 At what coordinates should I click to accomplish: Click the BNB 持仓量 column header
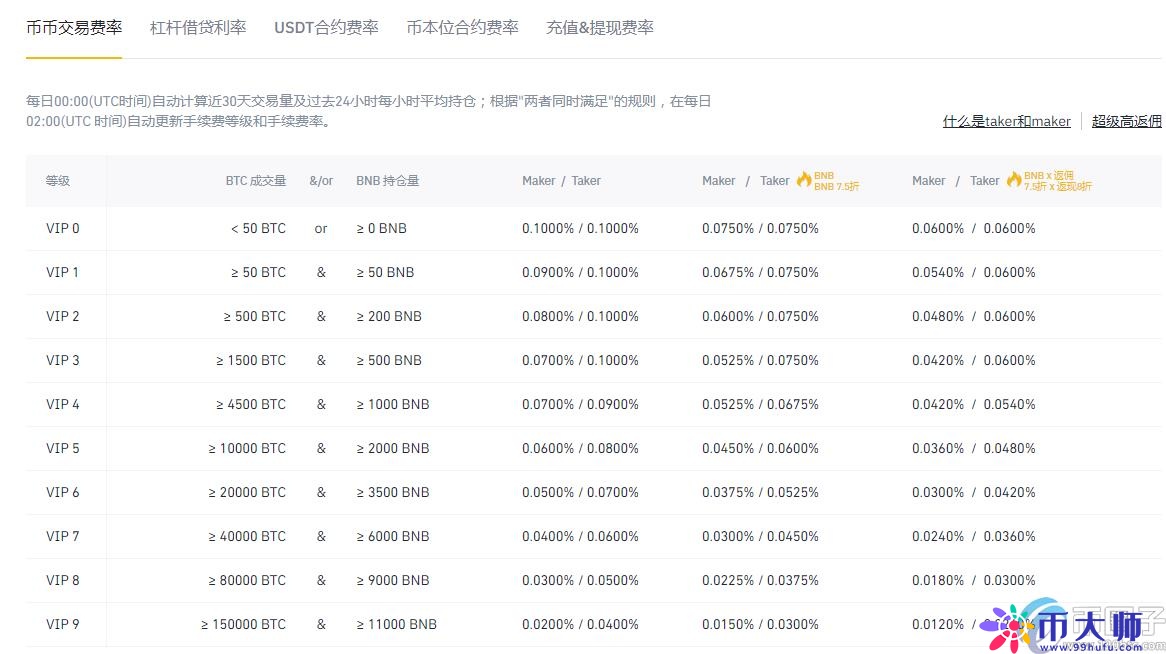coord(387,181)
